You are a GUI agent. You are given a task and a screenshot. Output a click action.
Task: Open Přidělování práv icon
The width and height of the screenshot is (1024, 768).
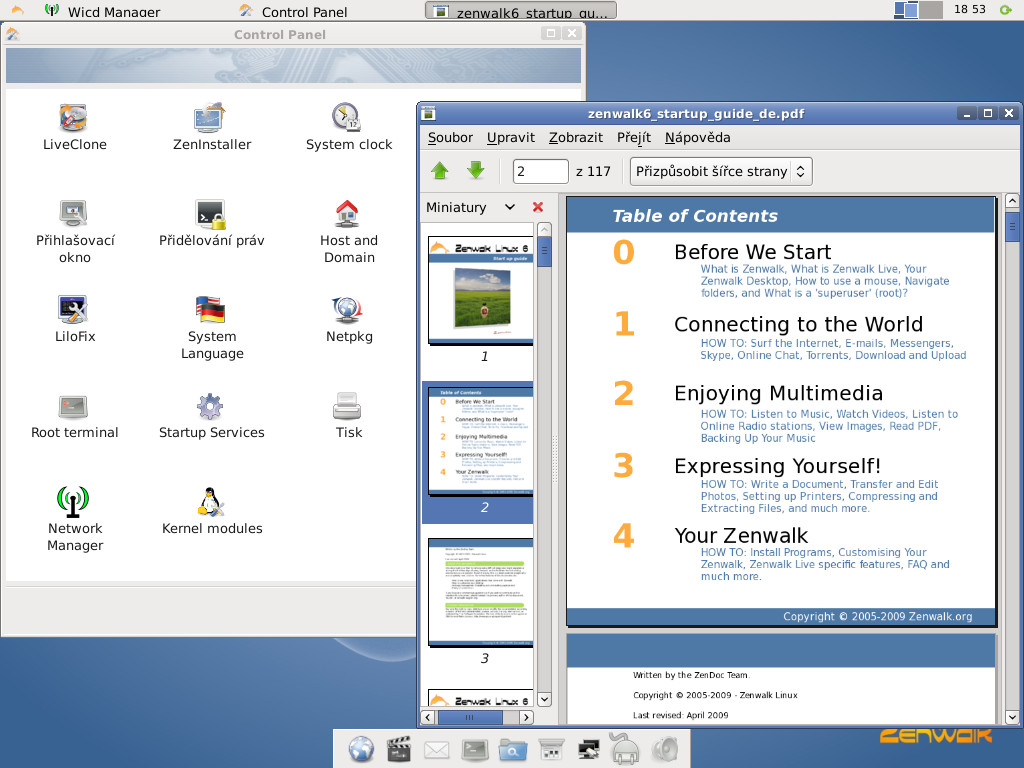point(212,223)
